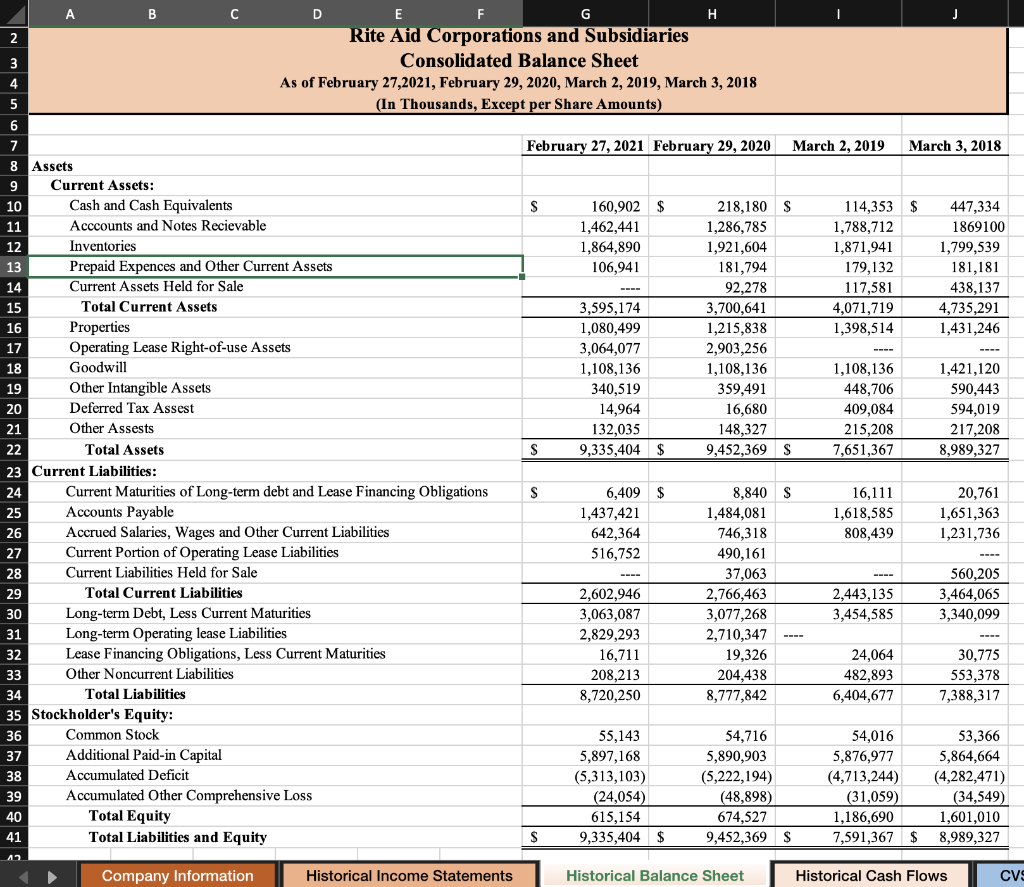Screen dimensions: 1024x887
Task: Switch to the Company Information tab
Action: [x=178, y=875]
